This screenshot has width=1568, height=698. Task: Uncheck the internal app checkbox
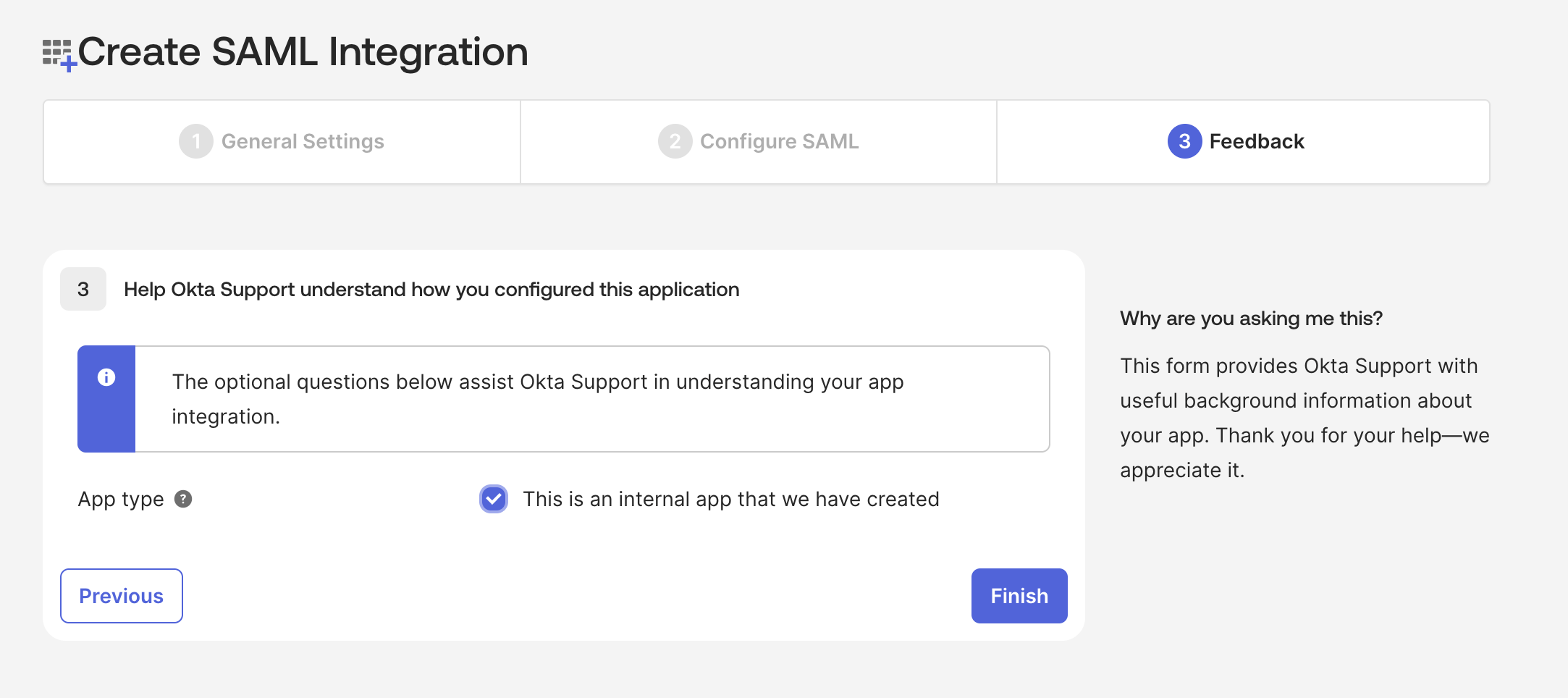point(494,499)
